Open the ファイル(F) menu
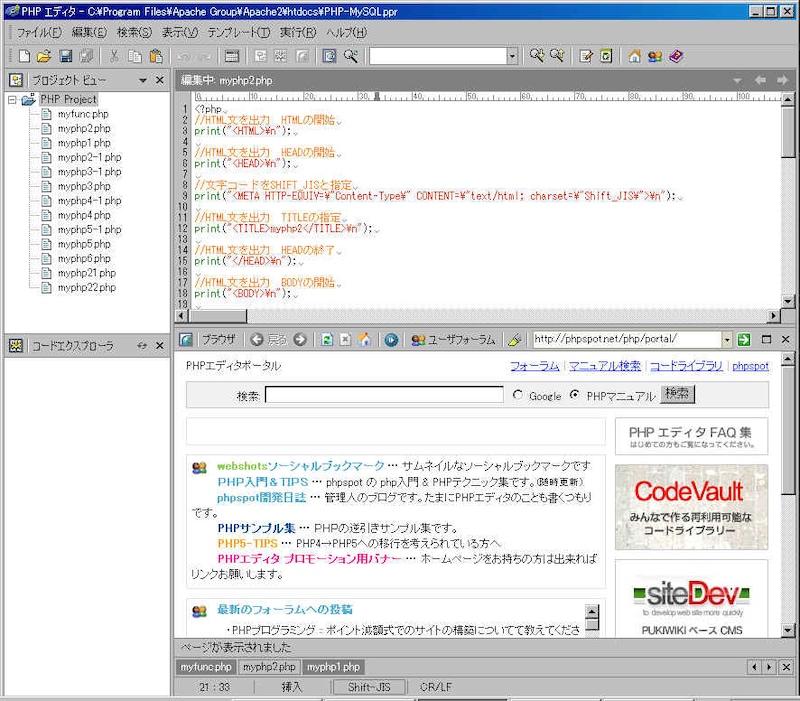800x701 pixels. coord(37,32)
